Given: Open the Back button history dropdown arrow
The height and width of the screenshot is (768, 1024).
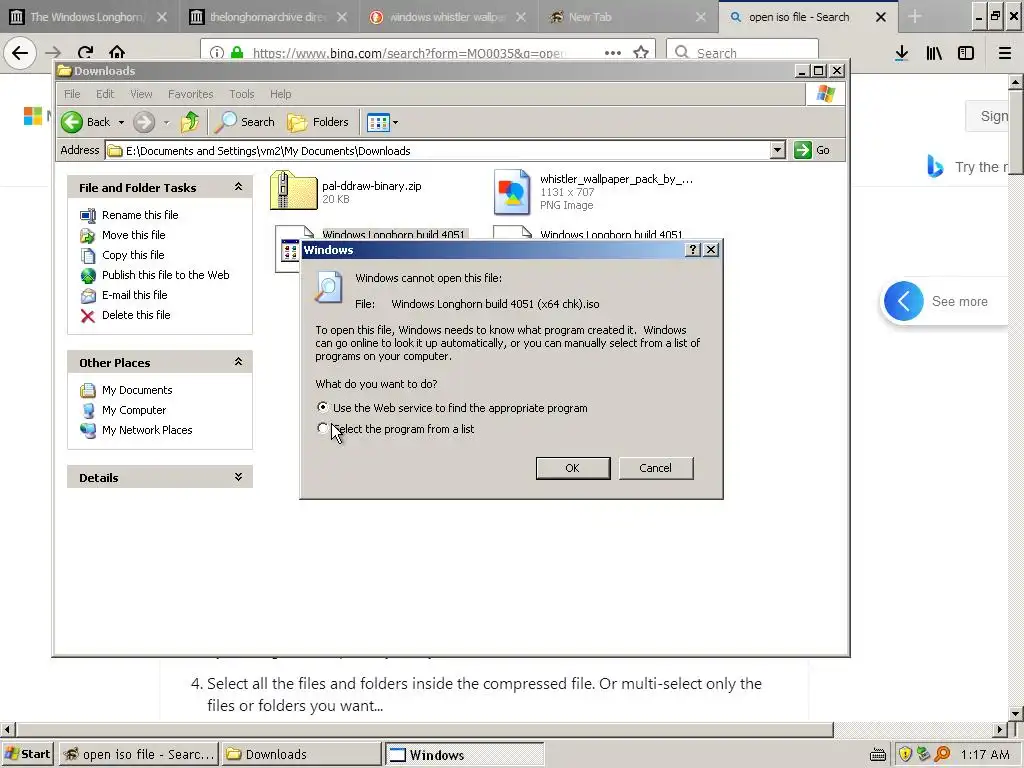Looking at the screenshot, I should point(121,123).
